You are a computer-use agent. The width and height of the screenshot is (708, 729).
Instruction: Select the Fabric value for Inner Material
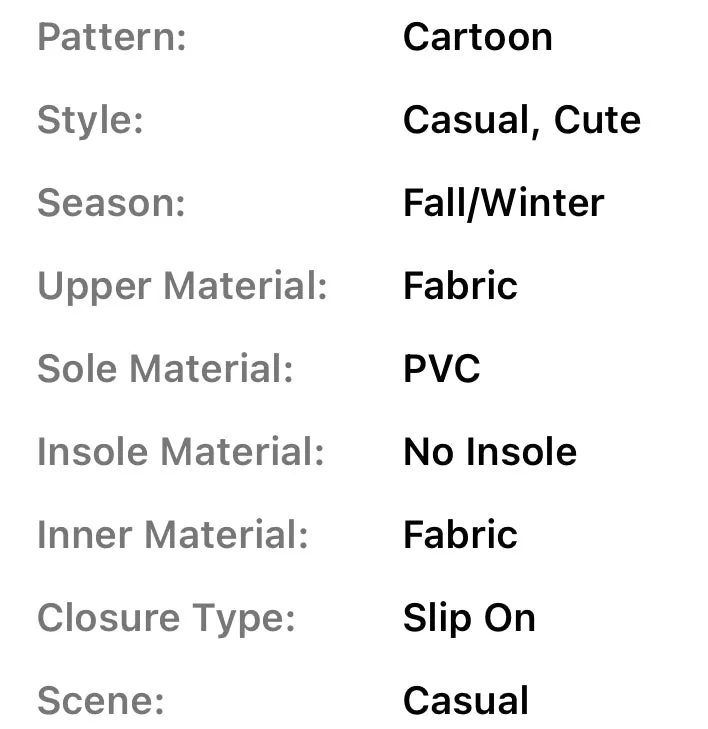[x=460, y=535]
